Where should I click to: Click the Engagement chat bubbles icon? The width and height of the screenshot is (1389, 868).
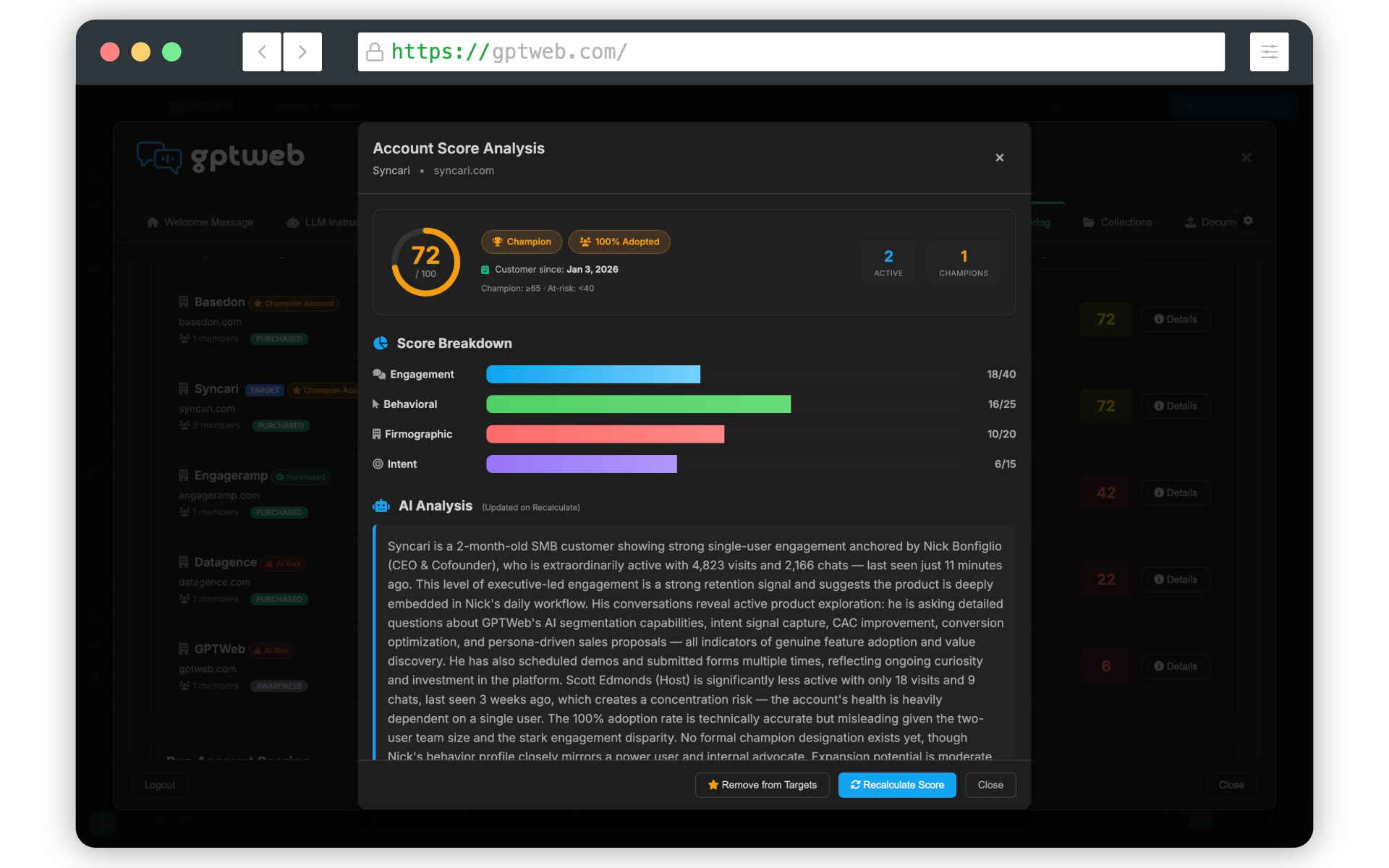click(x=379, y=374)
